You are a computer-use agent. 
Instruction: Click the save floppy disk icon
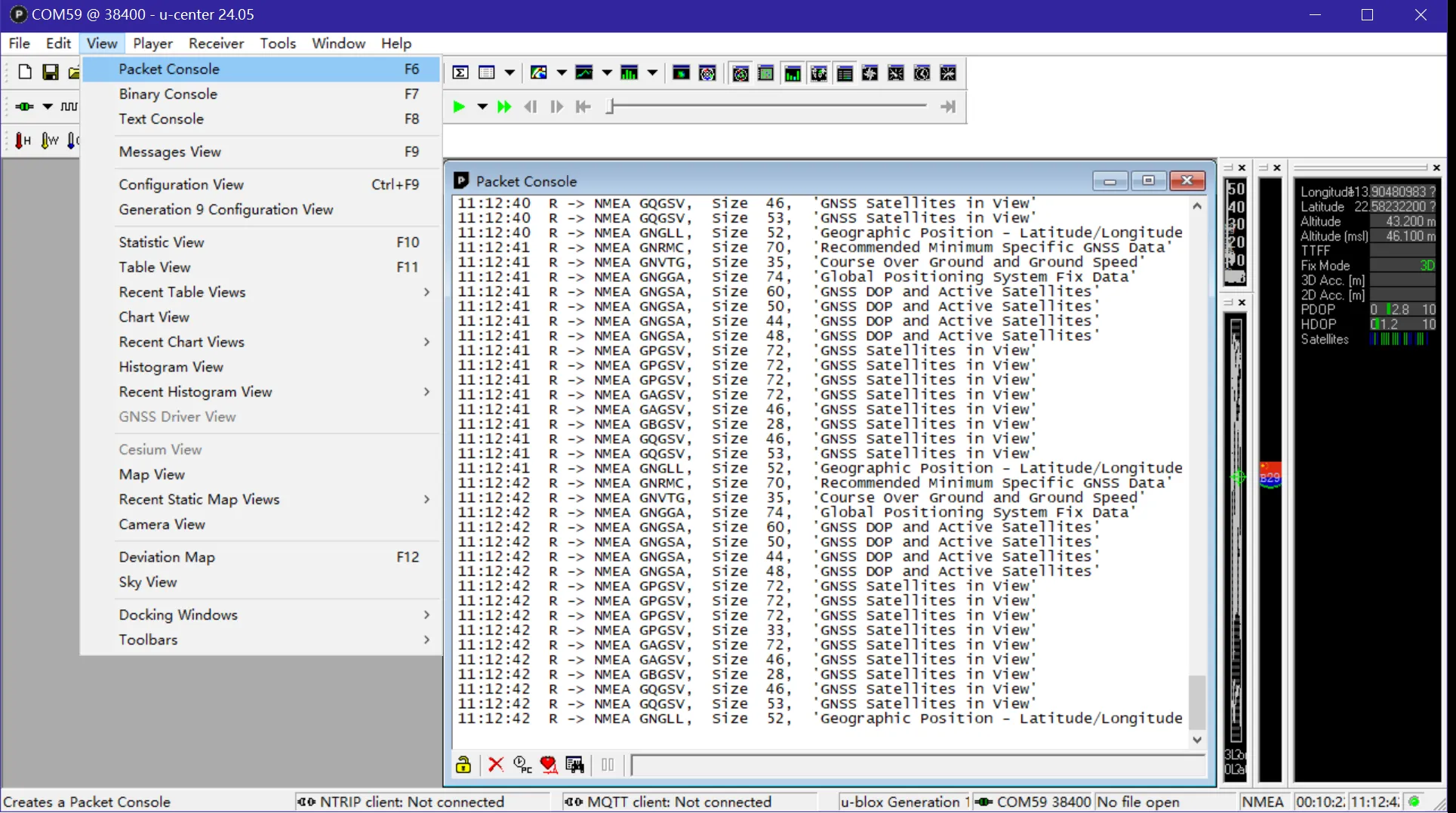point(51,72)
